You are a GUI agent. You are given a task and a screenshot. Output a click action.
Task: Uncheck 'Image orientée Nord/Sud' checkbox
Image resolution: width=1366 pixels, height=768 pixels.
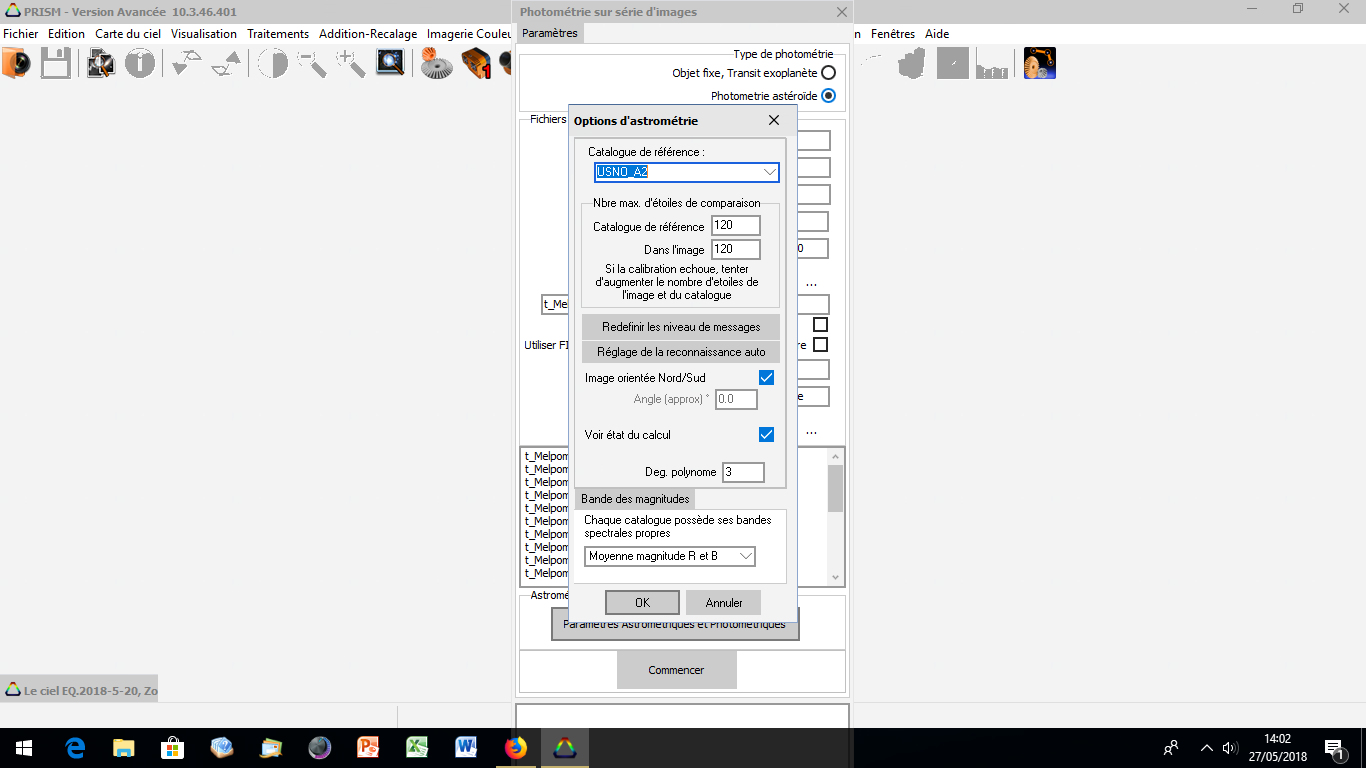click(766, 378)
